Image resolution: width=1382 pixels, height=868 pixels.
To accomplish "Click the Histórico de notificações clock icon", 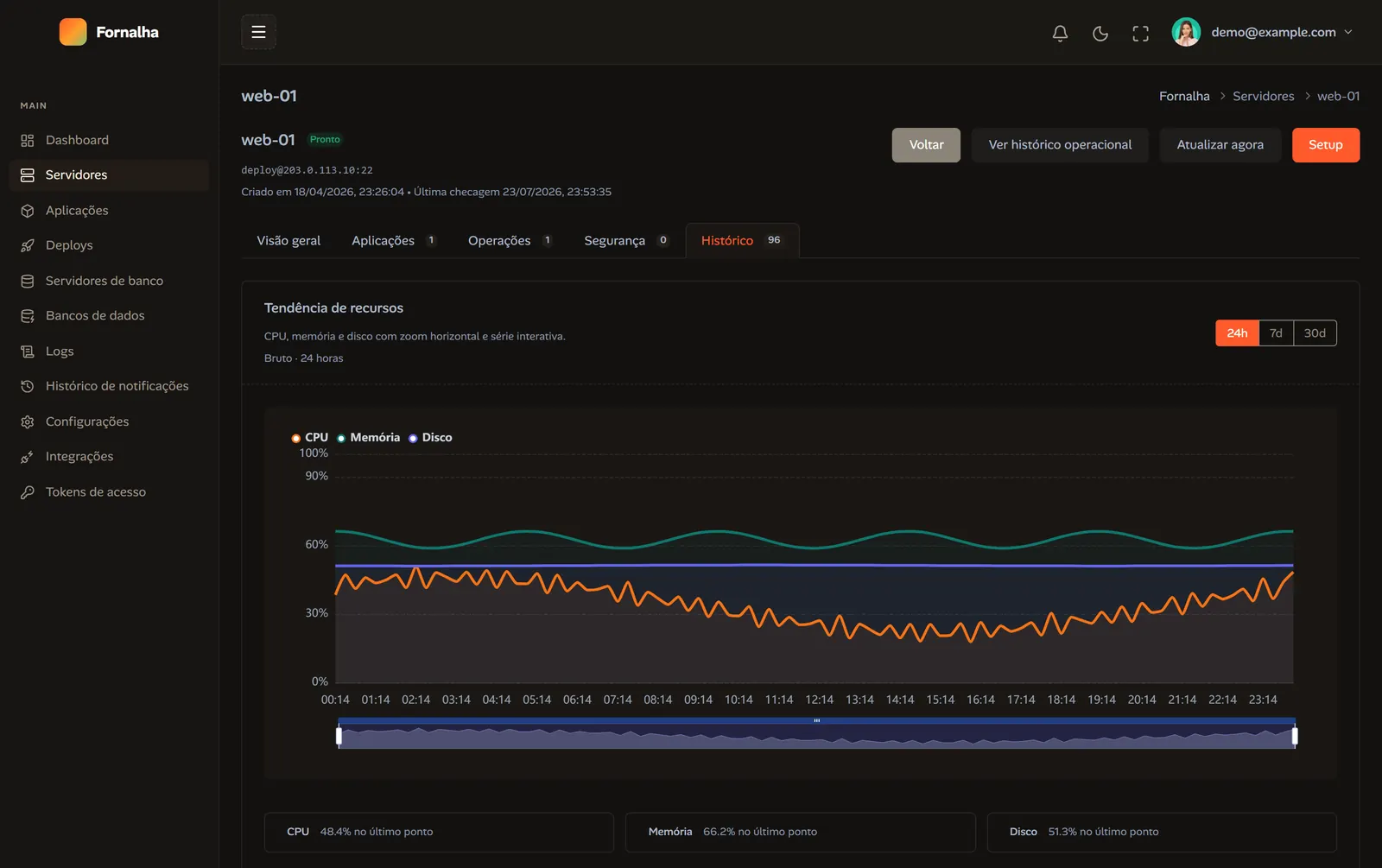I will point(28,386).
